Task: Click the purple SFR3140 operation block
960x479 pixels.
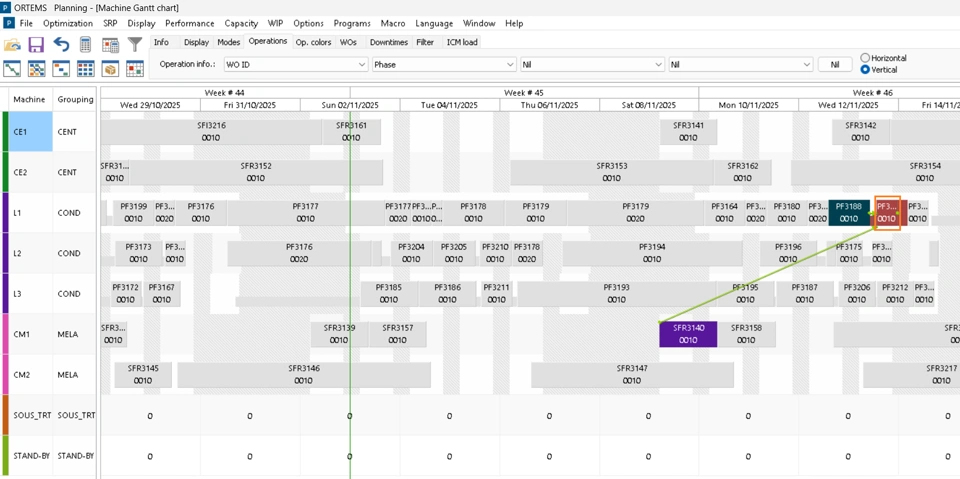Action: [688, 334]
